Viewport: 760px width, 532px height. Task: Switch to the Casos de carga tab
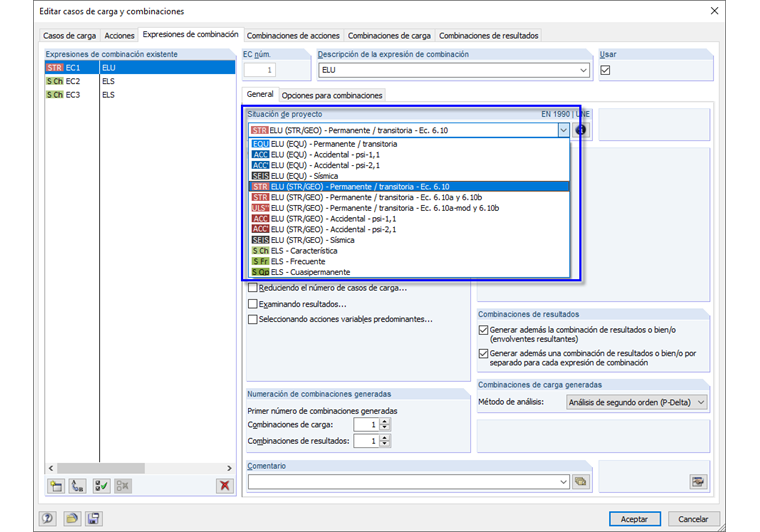tap(69, 35)
